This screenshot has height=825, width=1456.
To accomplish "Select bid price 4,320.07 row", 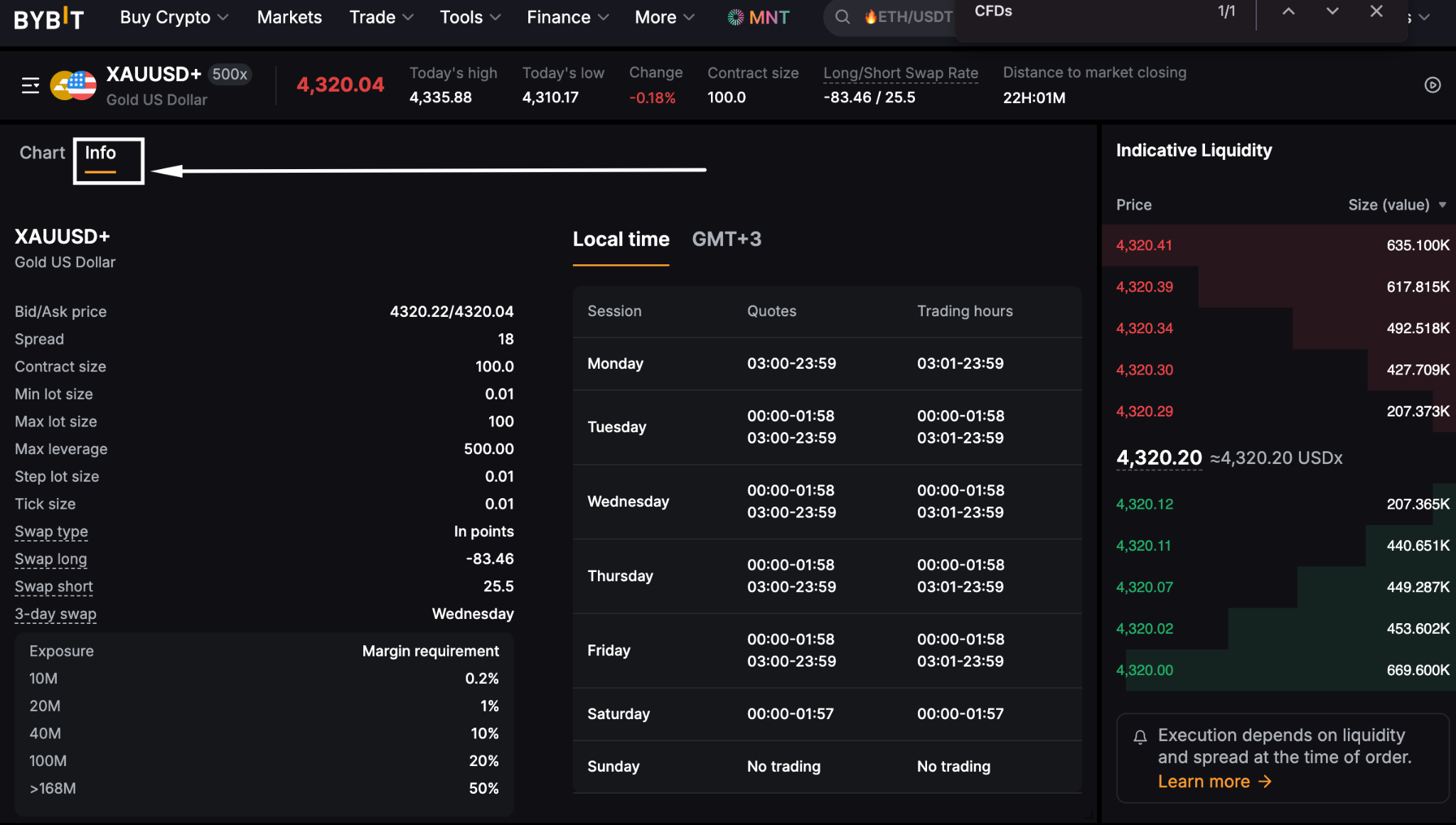I will (1279, 587).
